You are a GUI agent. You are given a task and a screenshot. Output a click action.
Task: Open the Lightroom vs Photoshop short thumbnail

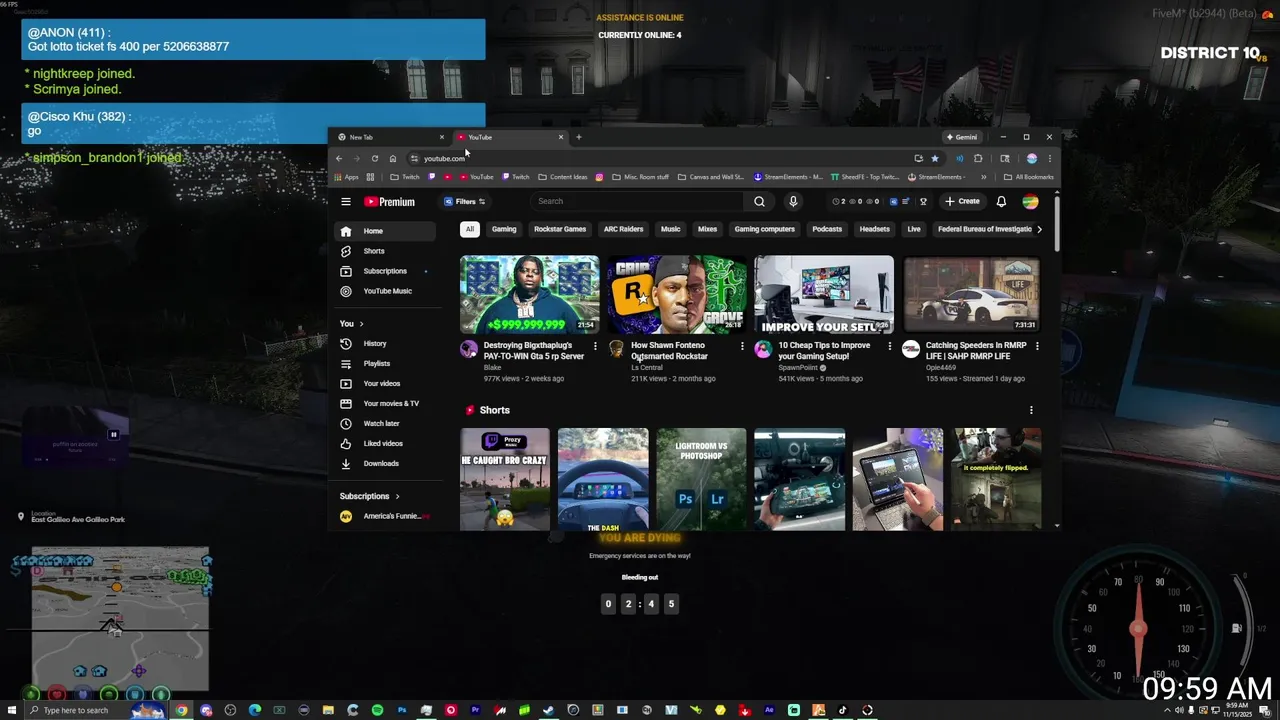701,479
